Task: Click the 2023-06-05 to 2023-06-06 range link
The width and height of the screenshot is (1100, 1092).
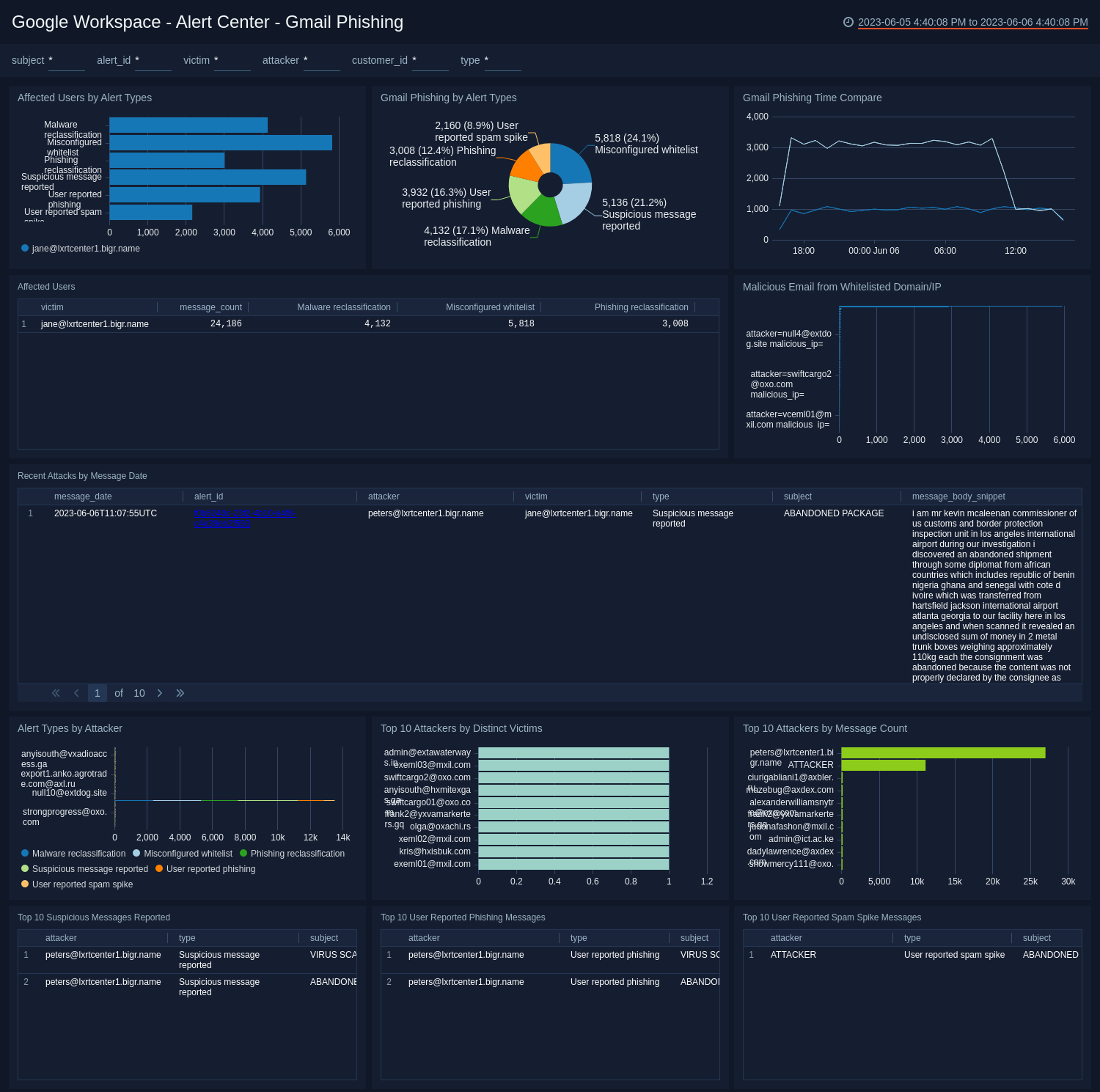Action: [972, 22]
